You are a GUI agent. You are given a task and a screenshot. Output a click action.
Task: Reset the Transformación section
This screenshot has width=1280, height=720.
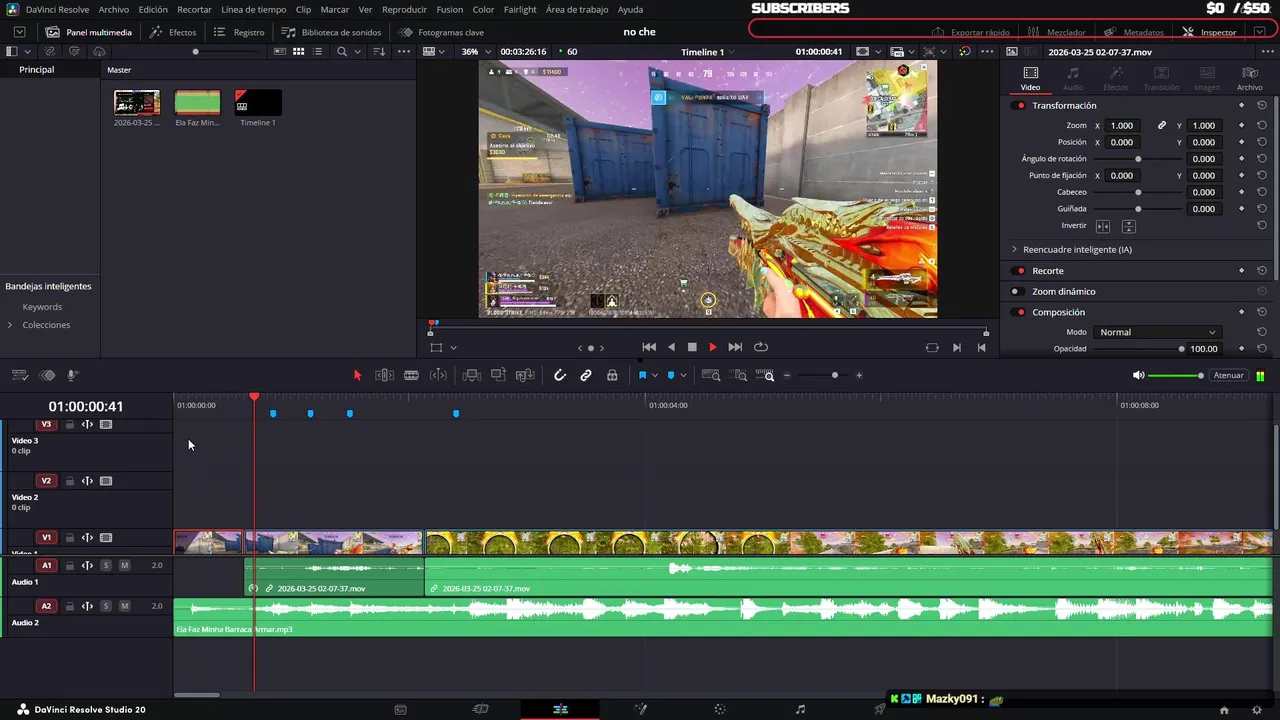(1262, 105)
